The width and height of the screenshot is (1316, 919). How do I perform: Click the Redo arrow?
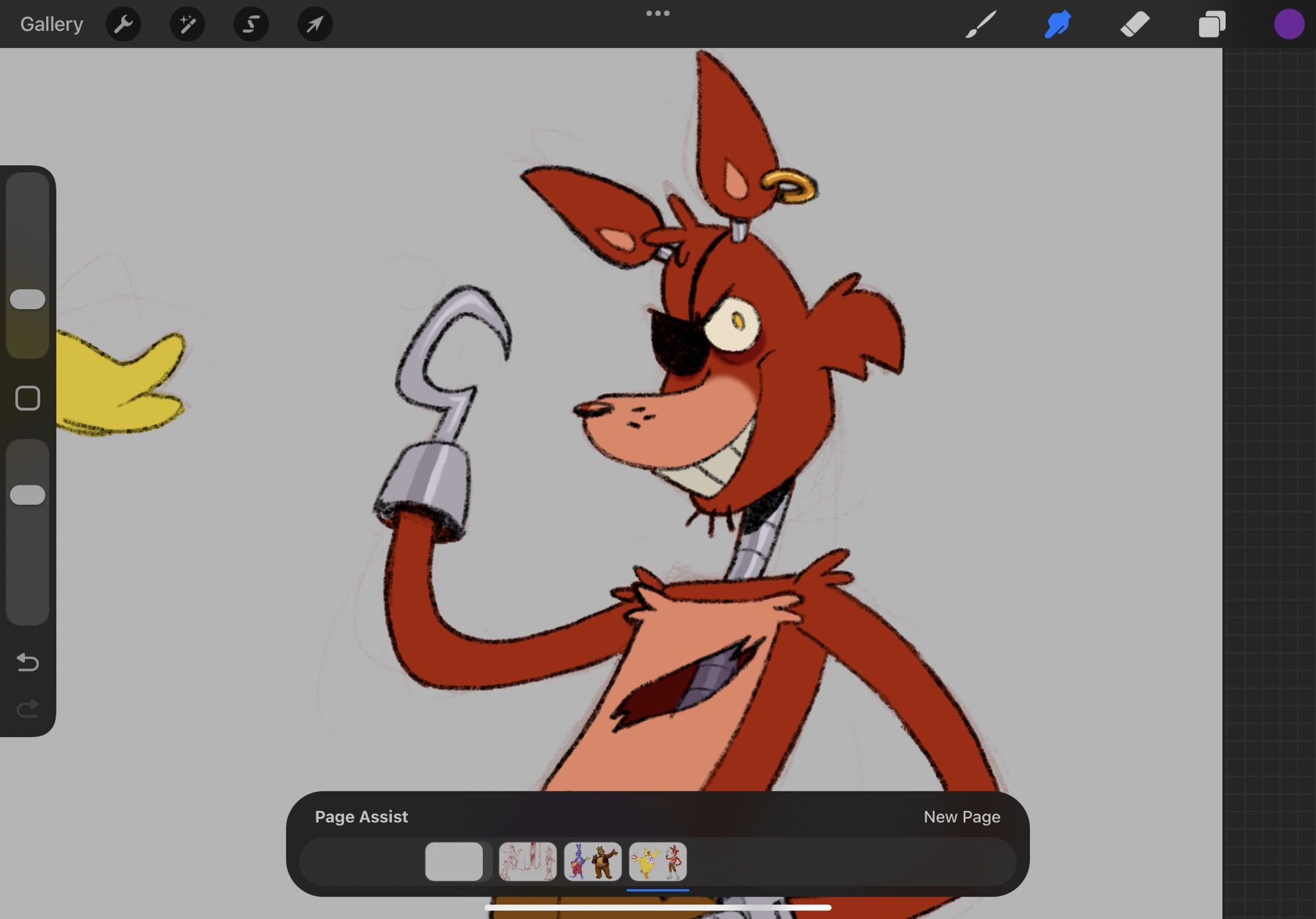point(28,708)
